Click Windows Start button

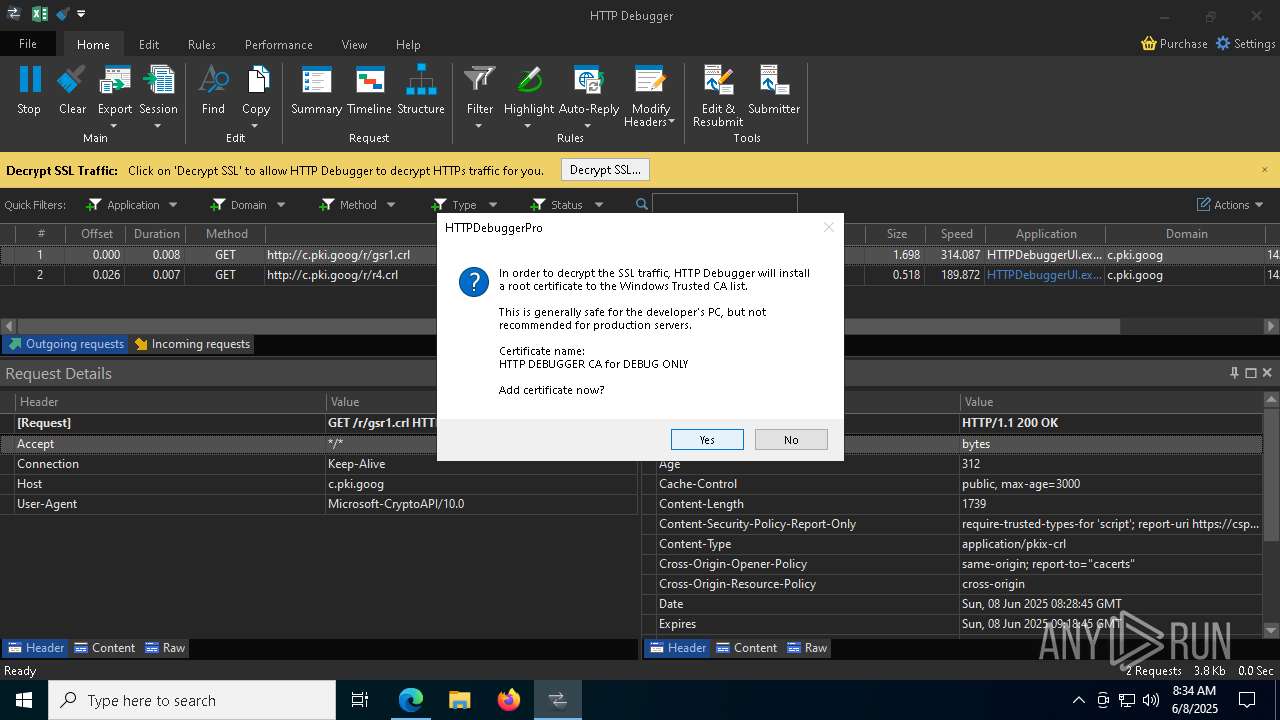click(x=23, y=700)
